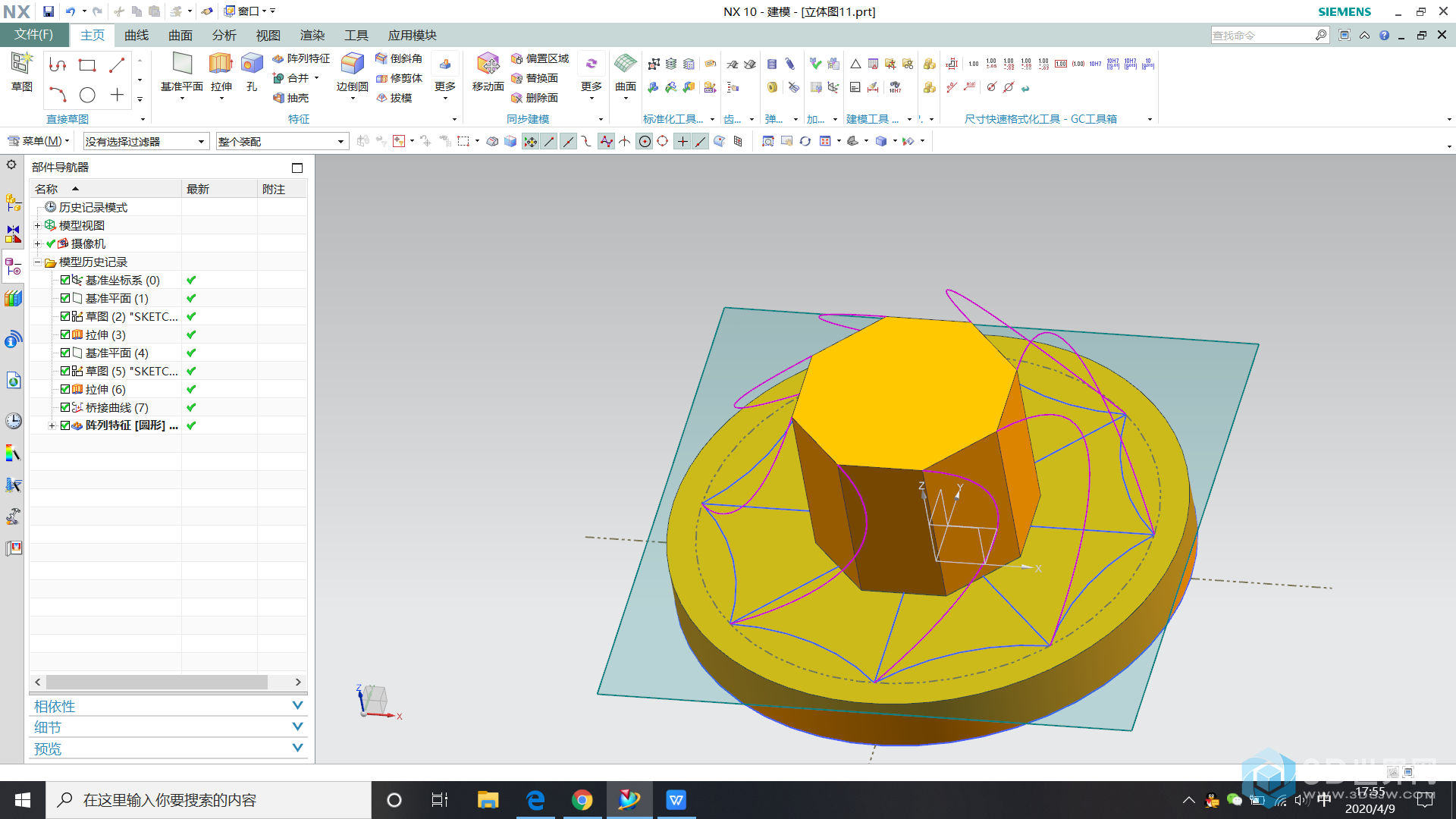Click 更多 in the 同步建模 group
Image resolution: width=1456 pixels, height=819 pixels.
[591, 77]
